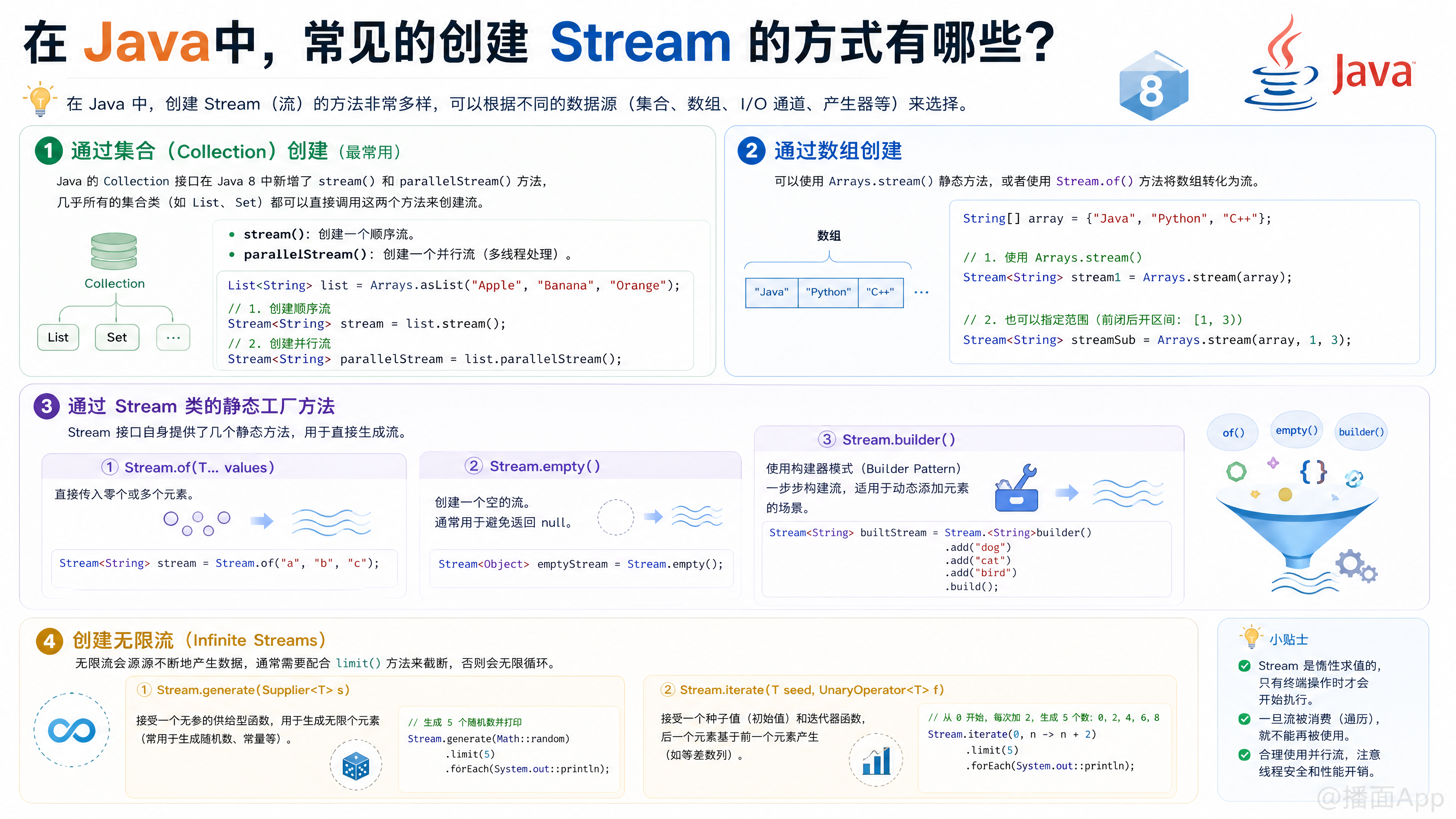The width and height of the screenshot is (1456, 819).
Task: Click the 通过集合（Collection）创建 heading
Action: click(x=199, y=152)
